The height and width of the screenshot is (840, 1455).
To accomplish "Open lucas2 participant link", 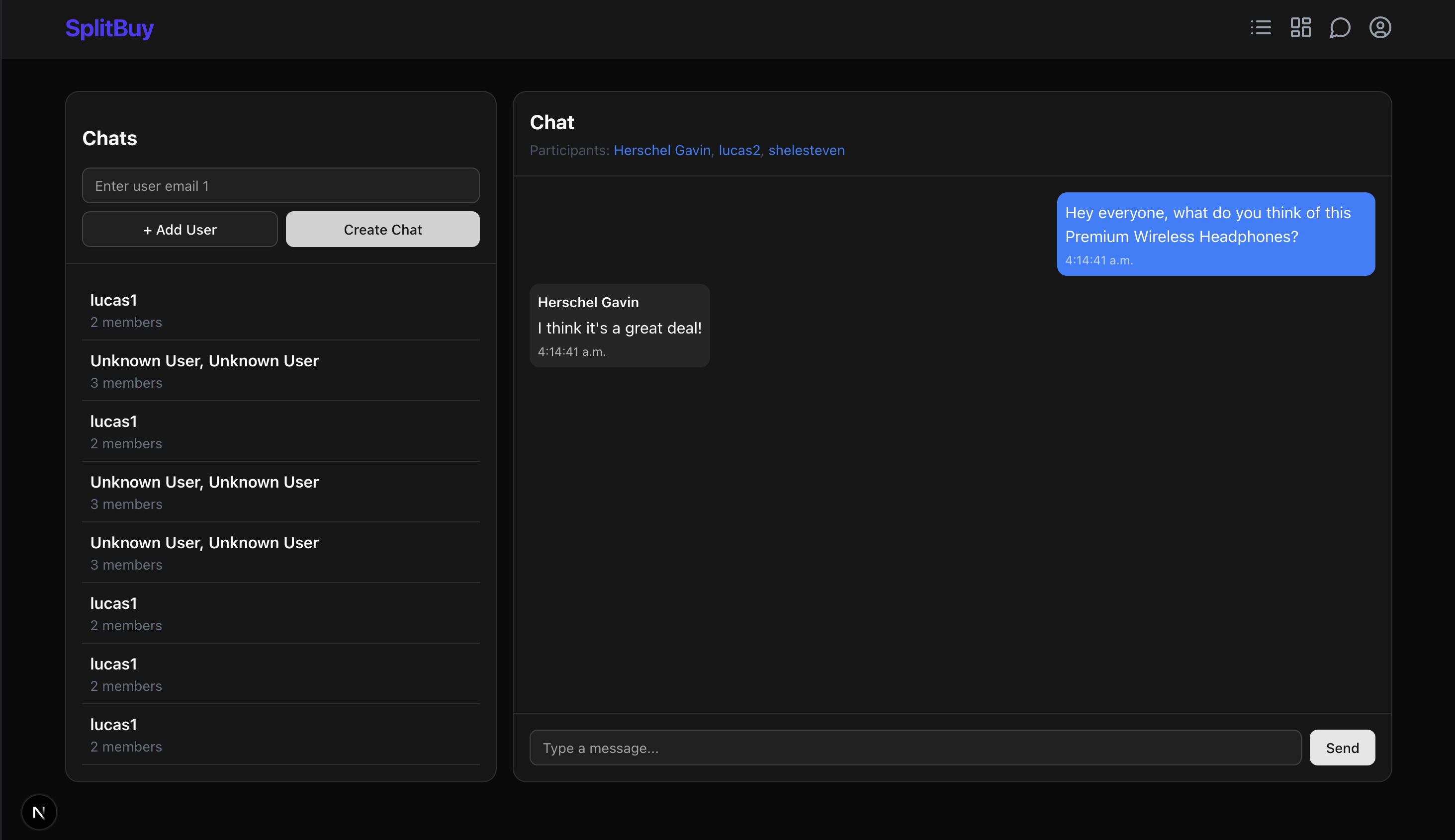I will 739,151.
